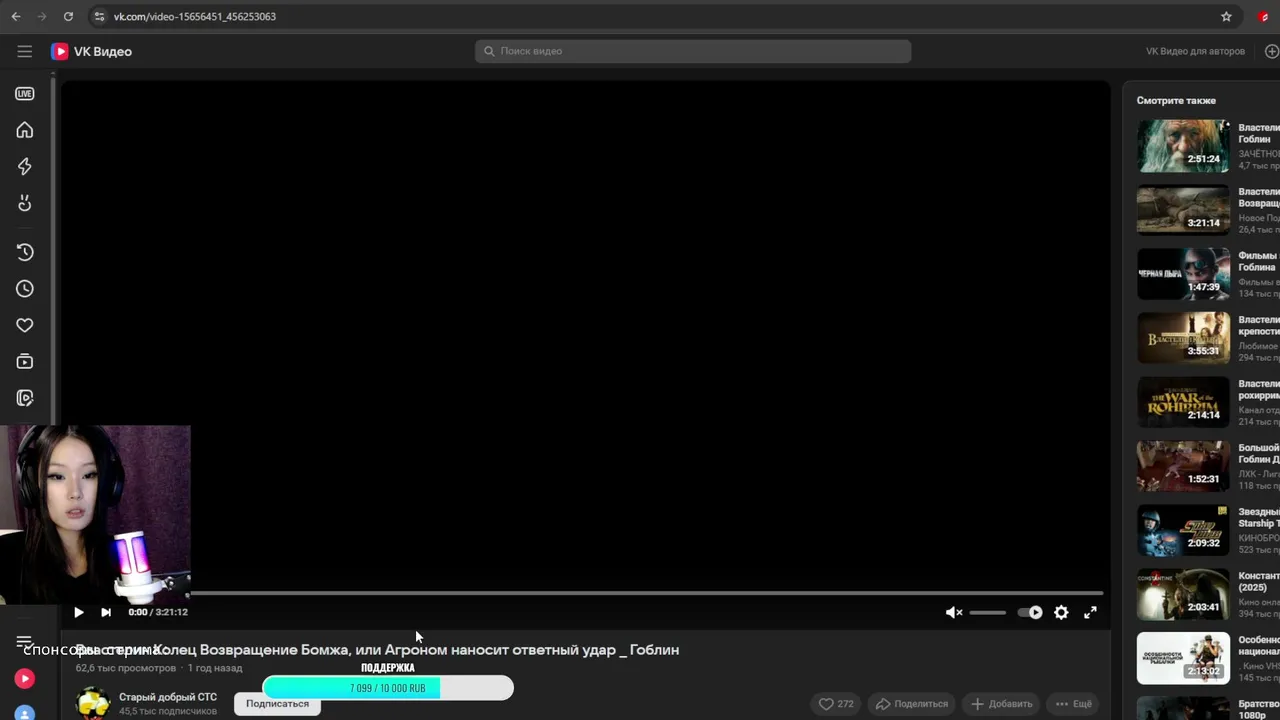This screenshot has width=1280, height=720.
Task: Open the Черная дыра thumbnail 1:47:39
Action: pyautogui.click(x=1183, y=273)
